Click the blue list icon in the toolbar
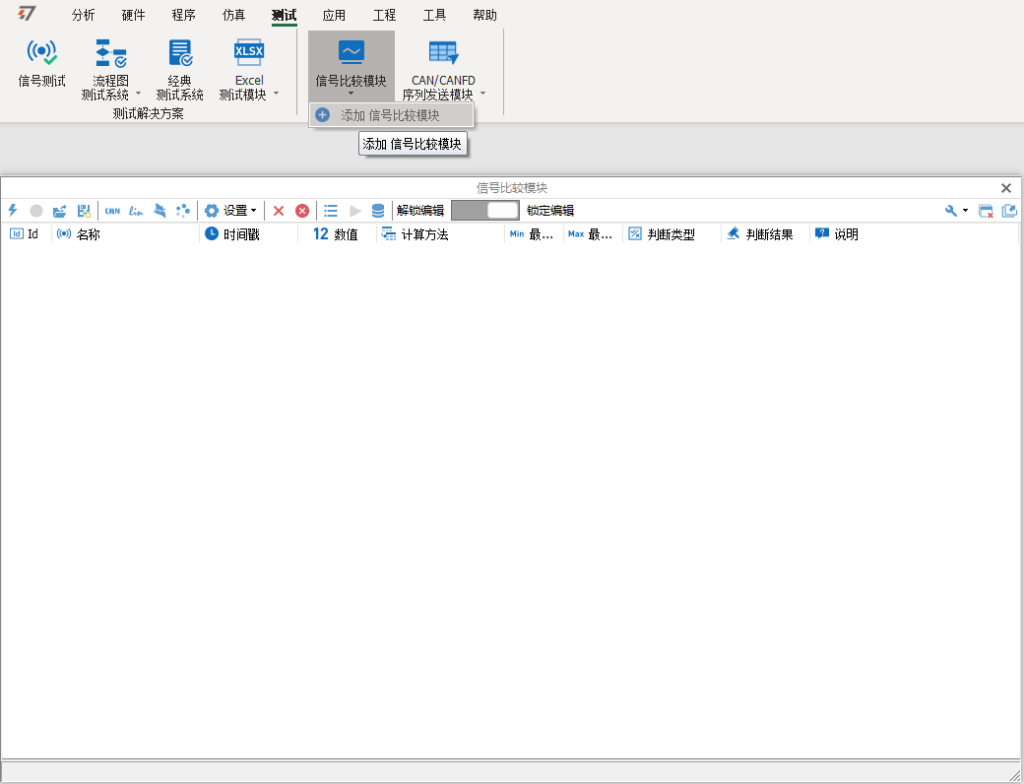This screenshot has width=1024, height=784. click(330, 210)
